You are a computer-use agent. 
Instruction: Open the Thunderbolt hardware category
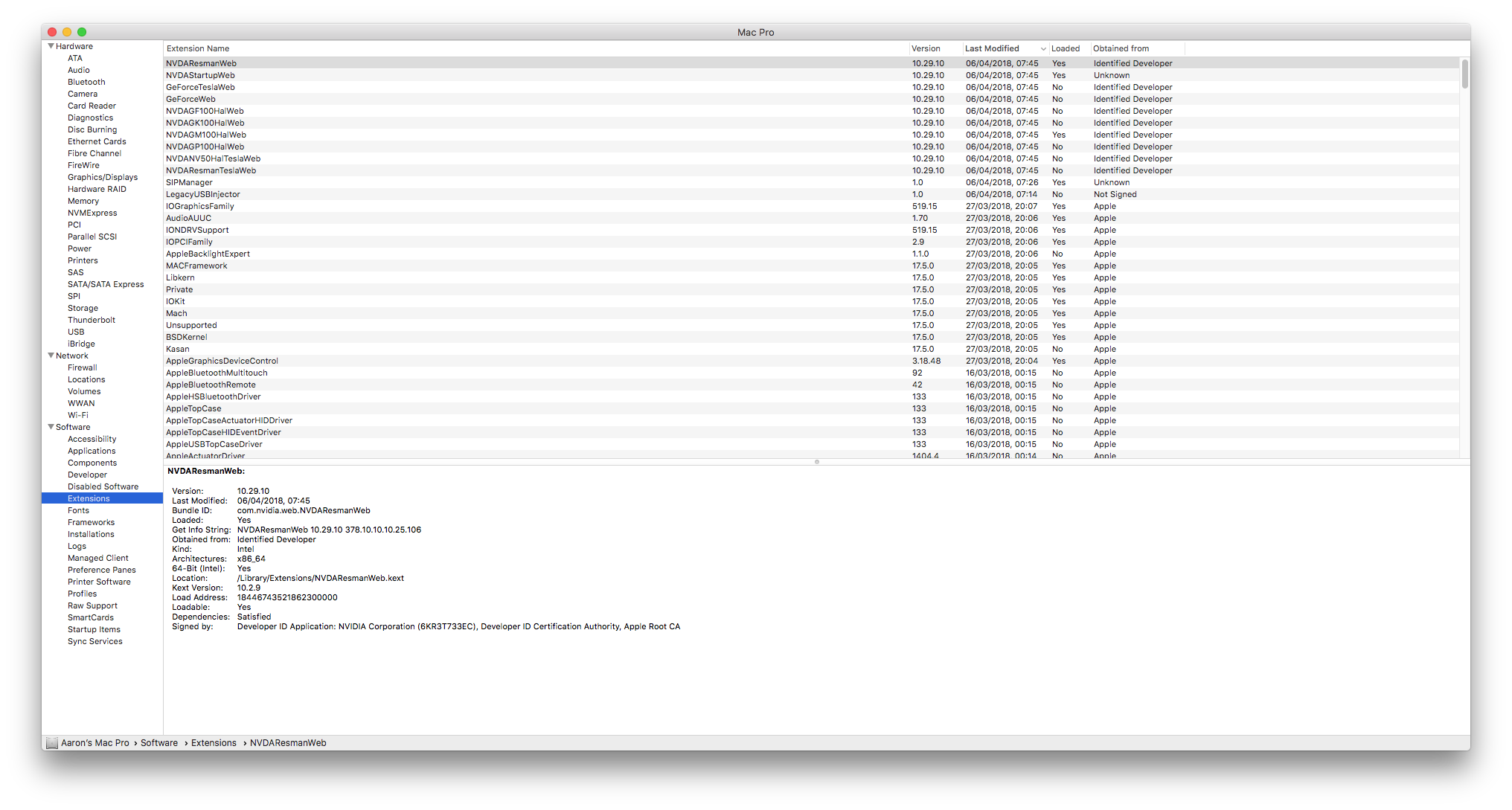tap(91, 320)
